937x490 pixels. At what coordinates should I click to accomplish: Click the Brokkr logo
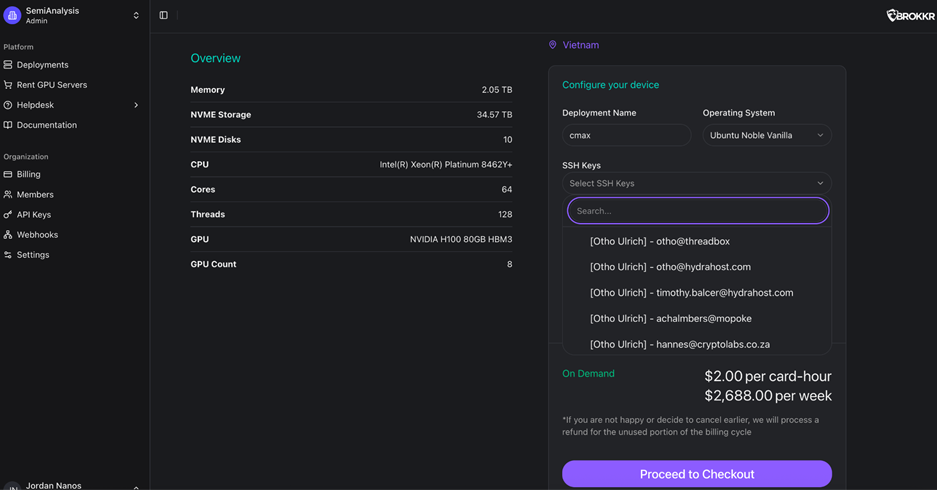point(910,15)
